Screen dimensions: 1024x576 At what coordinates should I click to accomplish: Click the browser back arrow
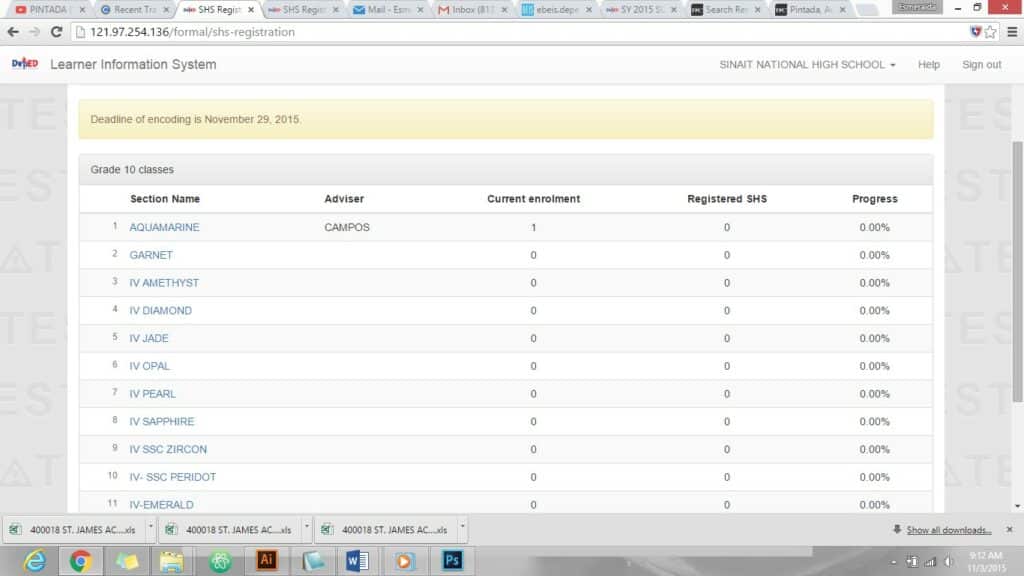[13, 32]
